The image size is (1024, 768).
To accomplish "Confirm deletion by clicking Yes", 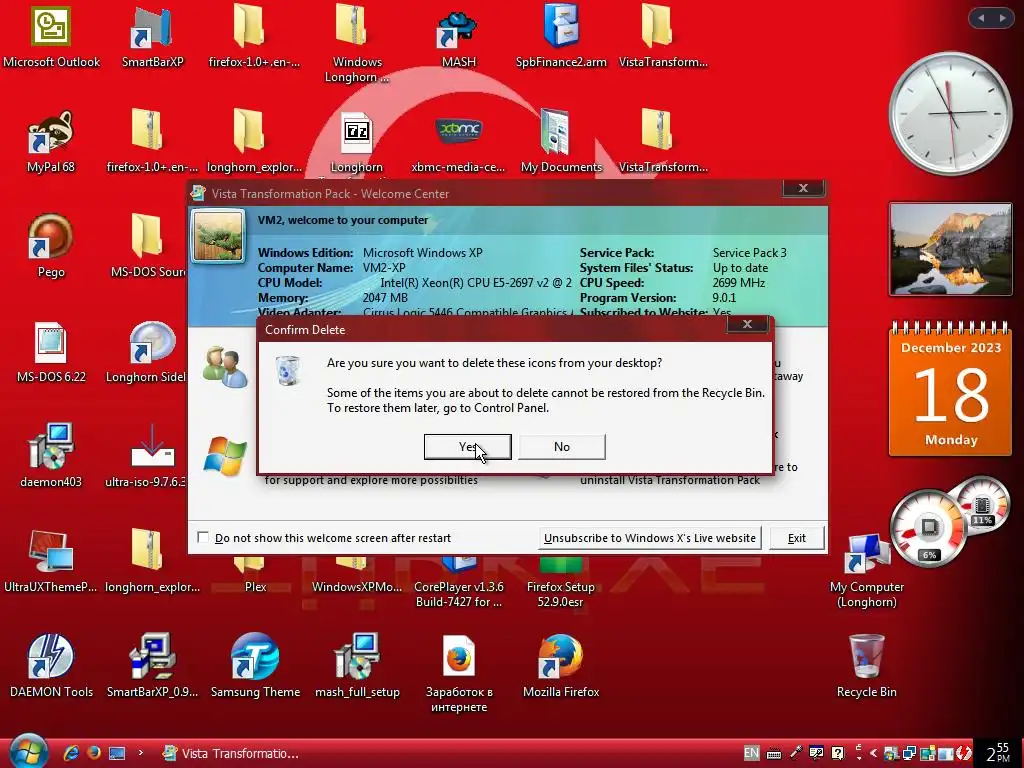I will pos(468,447).
